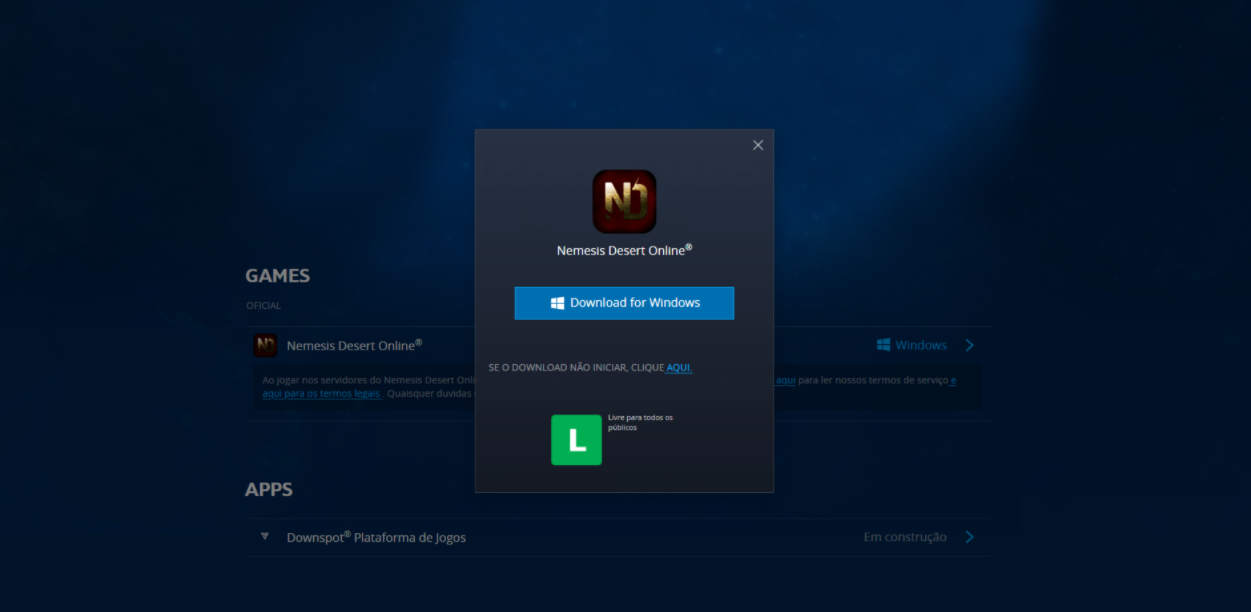Image resolution: width=1251 pixels, height=612 pixels.
Task: Close the download dialog with the X
Action: [758, 145]
